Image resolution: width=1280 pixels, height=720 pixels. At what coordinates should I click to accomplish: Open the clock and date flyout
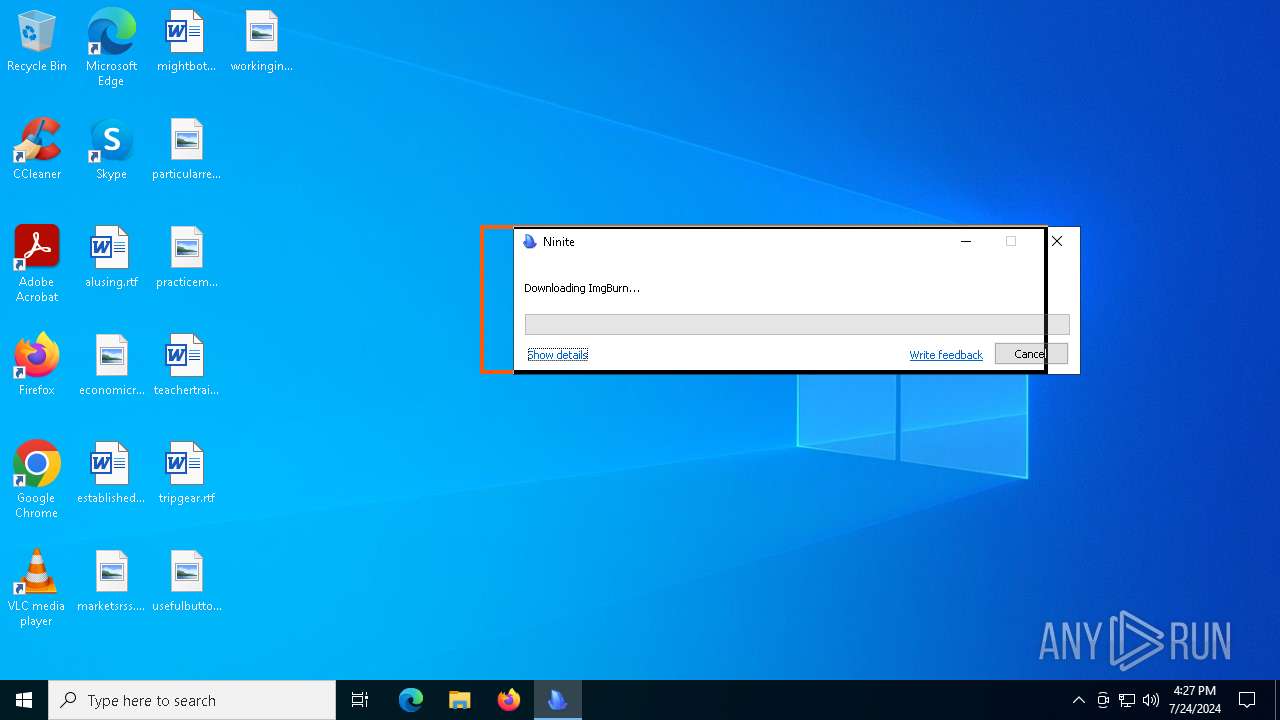(1195, 700)
